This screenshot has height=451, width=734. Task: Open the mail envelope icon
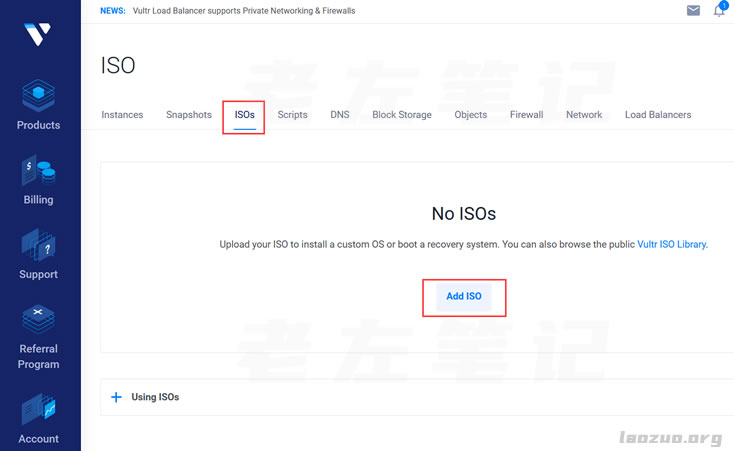tap(693, 10)
